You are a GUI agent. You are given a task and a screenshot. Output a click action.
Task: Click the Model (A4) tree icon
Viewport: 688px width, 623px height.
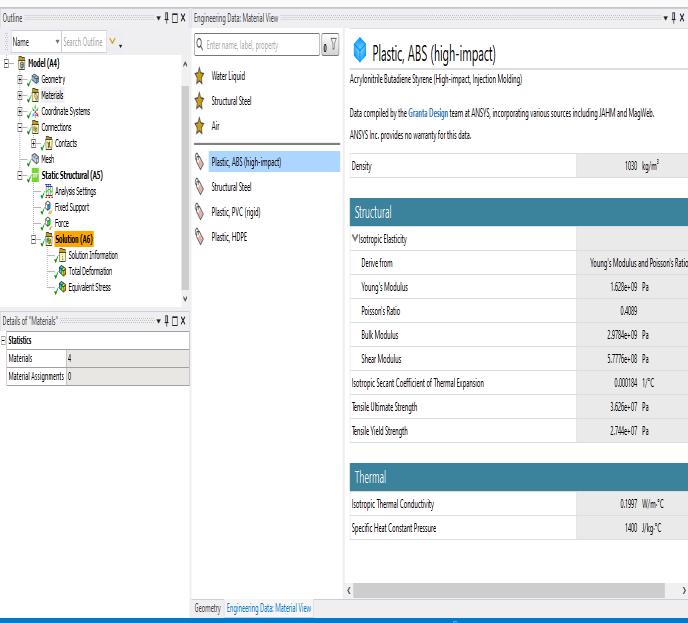(x=22, y=63)
